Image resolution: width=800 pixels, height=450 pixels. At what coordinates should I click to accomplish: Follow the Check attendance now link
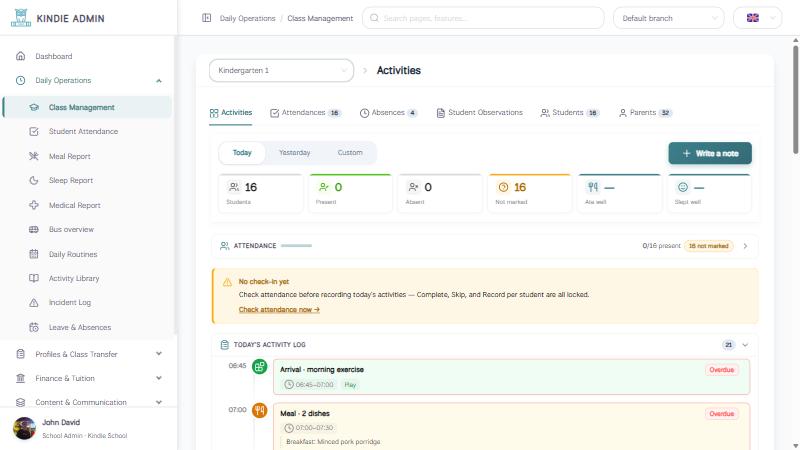(x=279, y=310)
